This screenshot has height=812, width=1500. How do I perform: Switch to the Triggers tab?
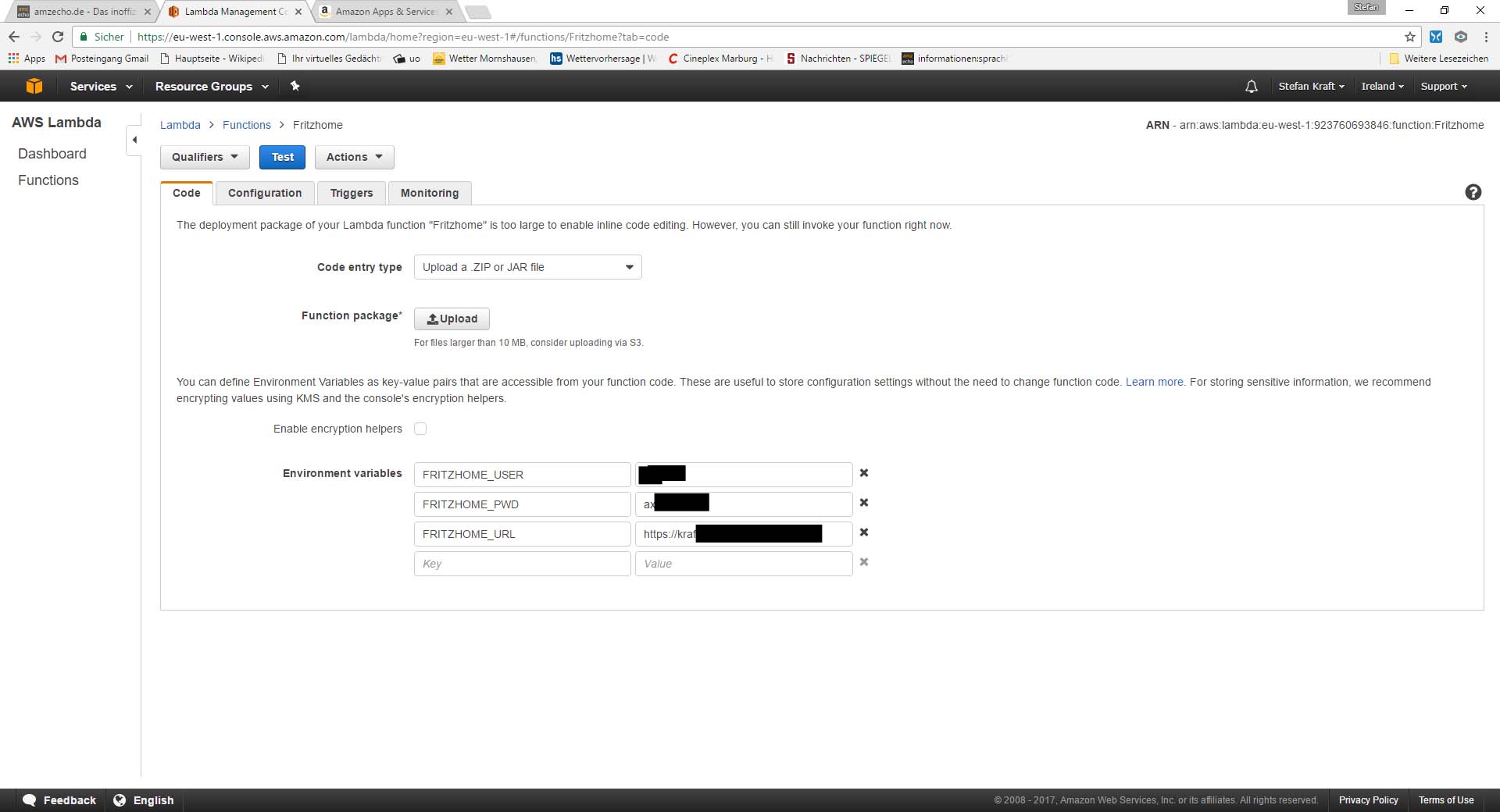pyautogui.click(x=352, y=193)
